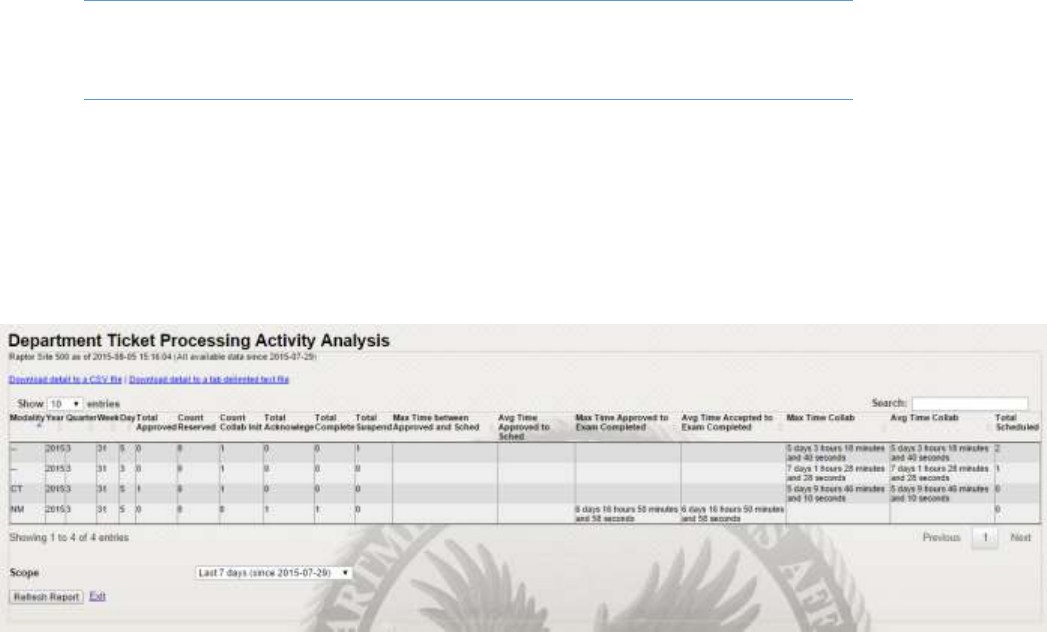The image size is (1047, 632).
Task: Click the Department Ticket Processing Activity Analysis heading
Action: click(x=199, y=341)
